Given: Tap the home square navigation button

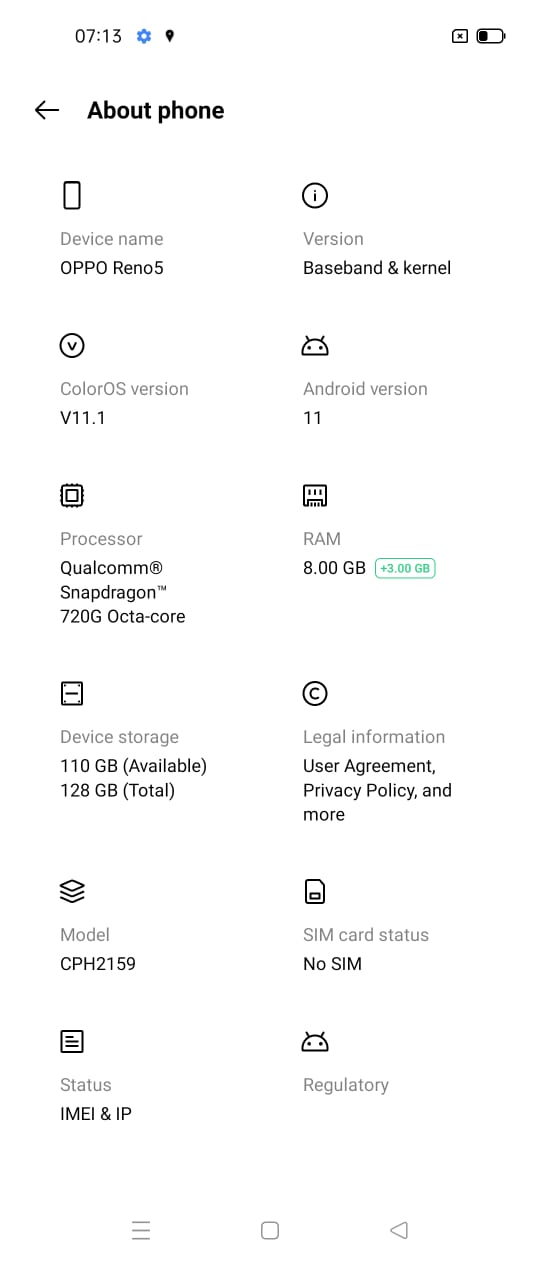Looking at the screenshot, I should point(270,1230).
